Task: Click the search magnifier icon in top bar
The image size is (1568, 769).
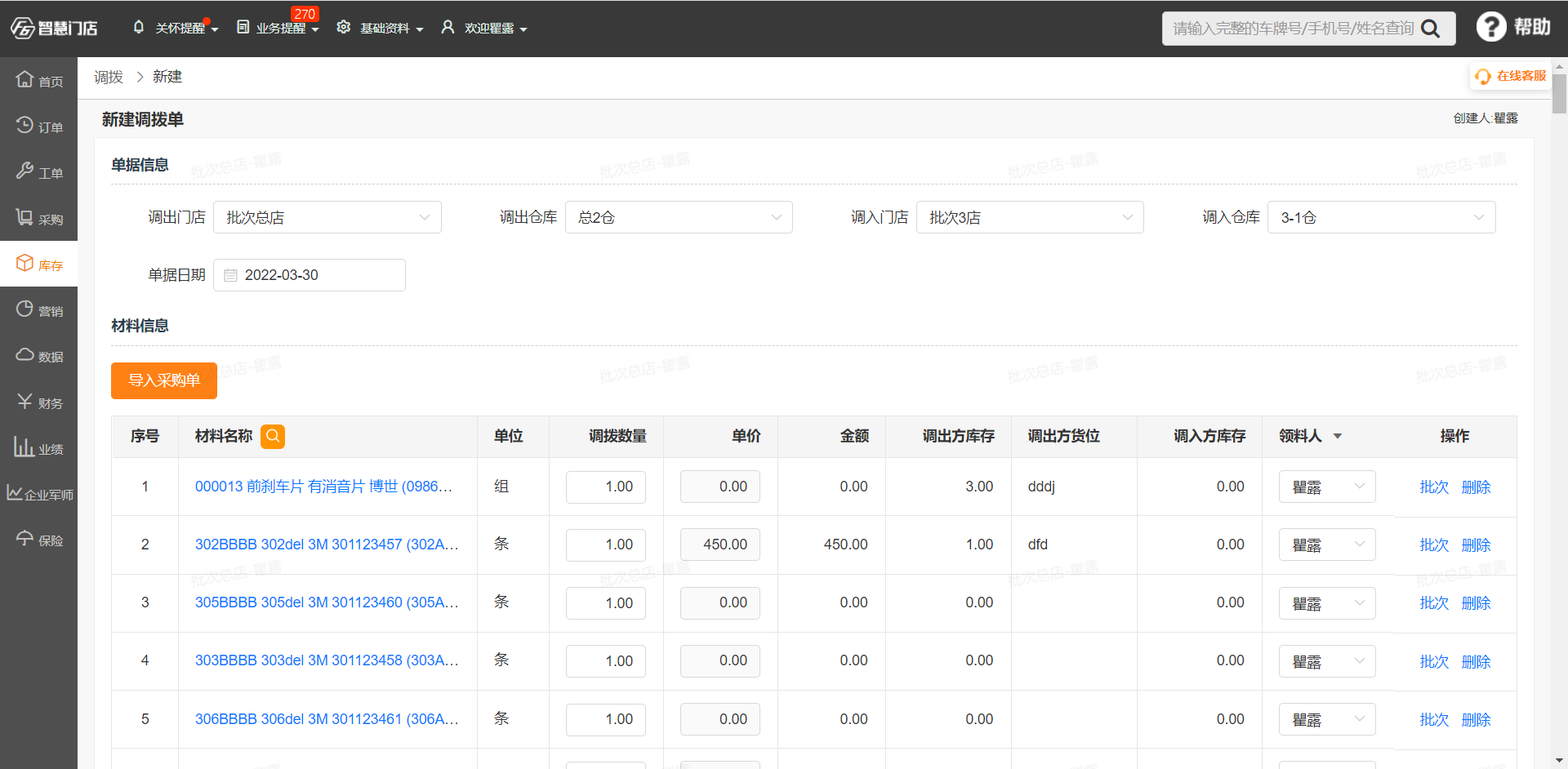Action: tap(1430, 29)
